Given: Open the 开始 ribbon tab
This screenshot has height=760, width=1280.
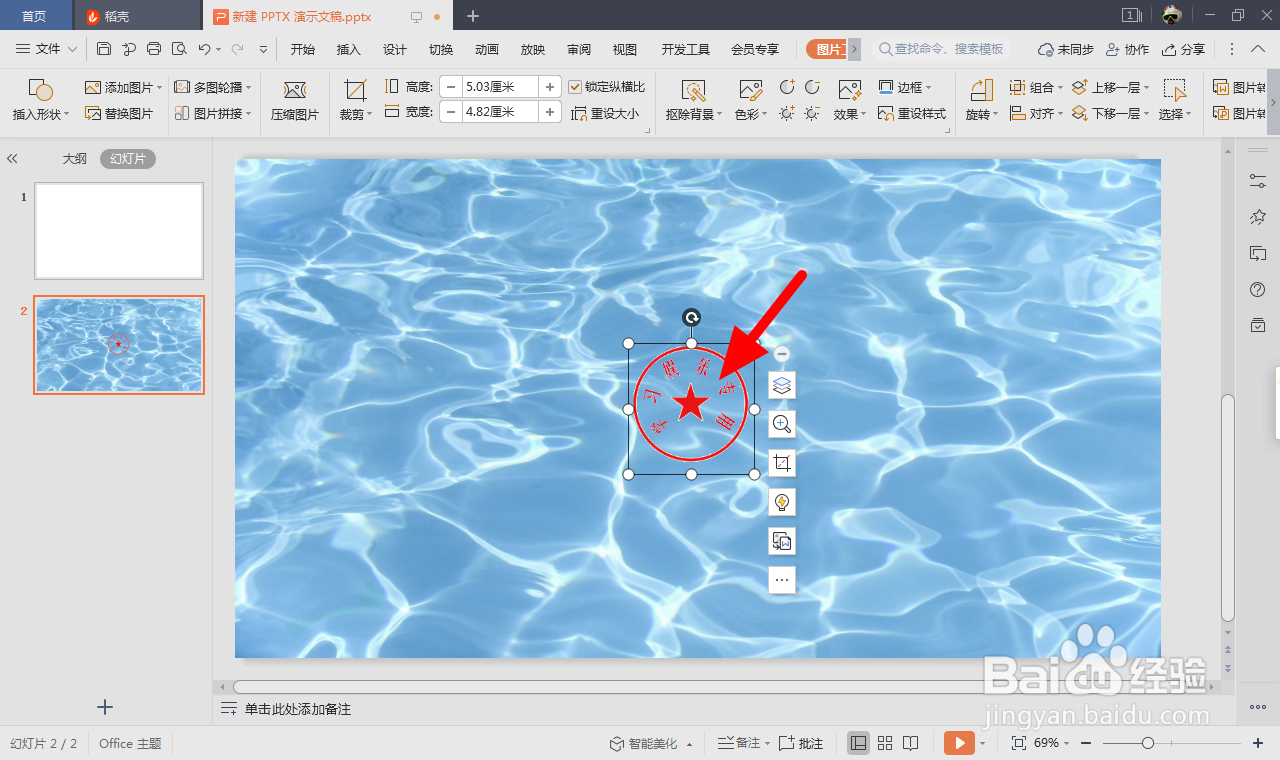Looking at the screenshot, I should point(303,49).
